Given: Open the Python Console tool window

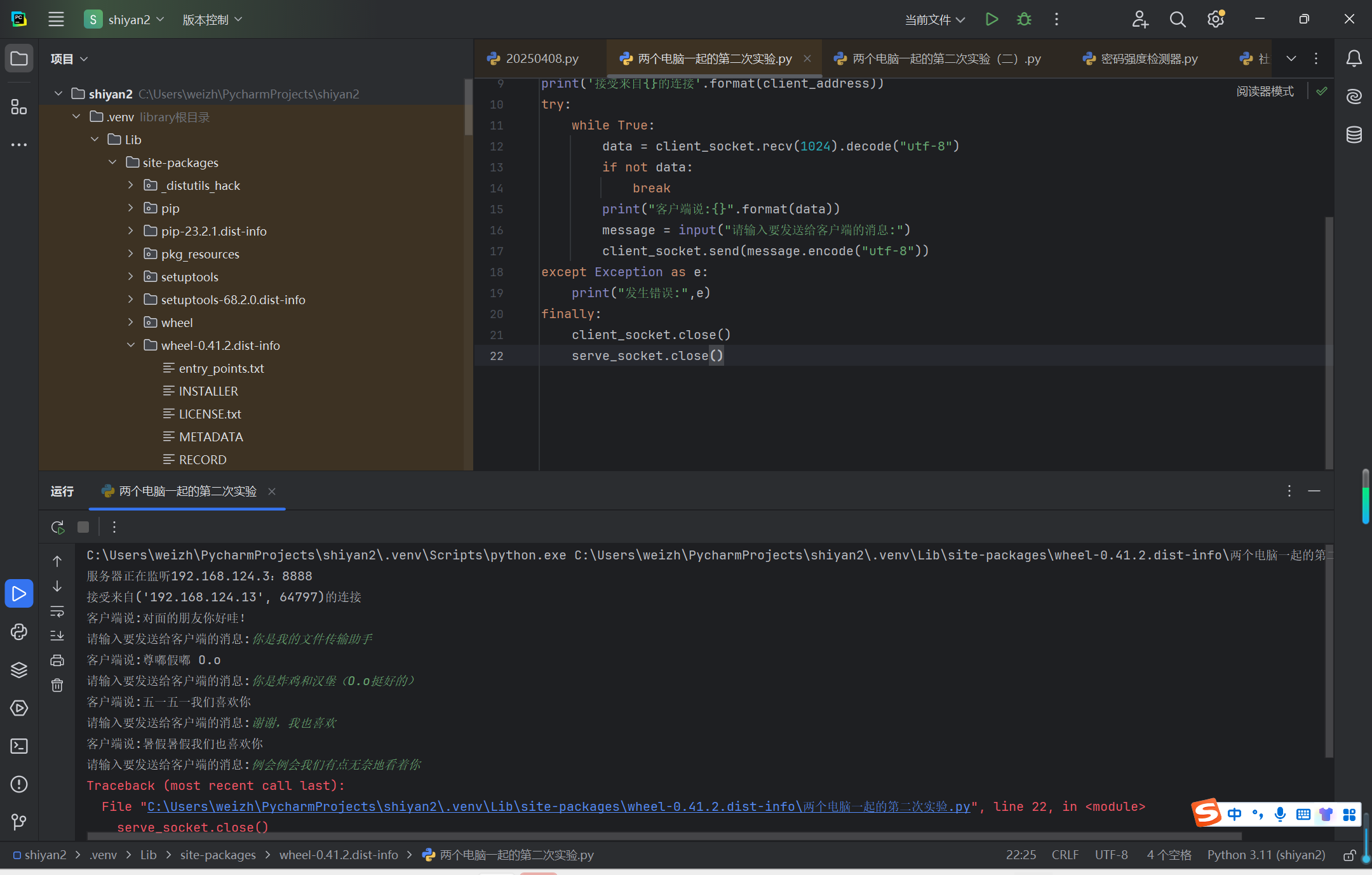Looking at the screenshot, I should pos(19,632).
